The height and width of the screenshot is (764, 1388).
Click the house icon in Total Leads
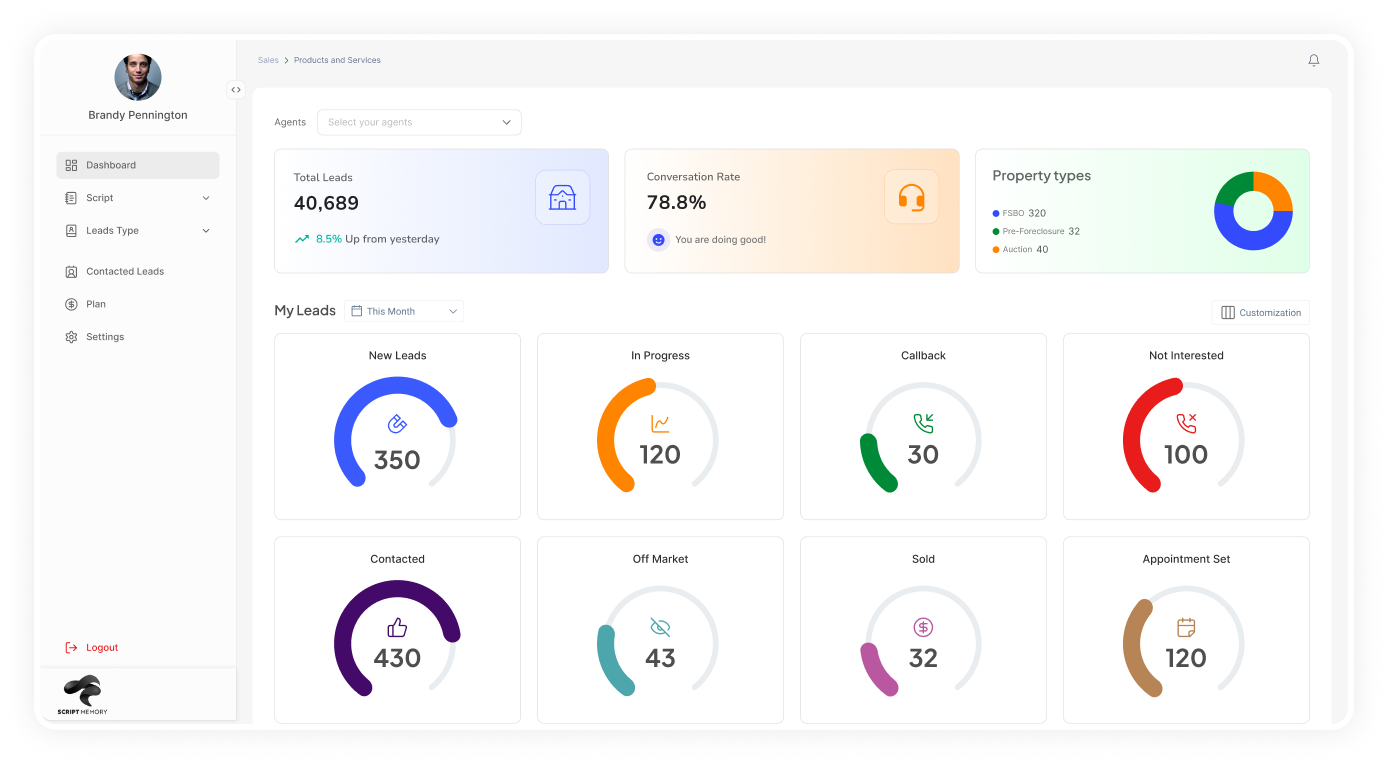562,197
